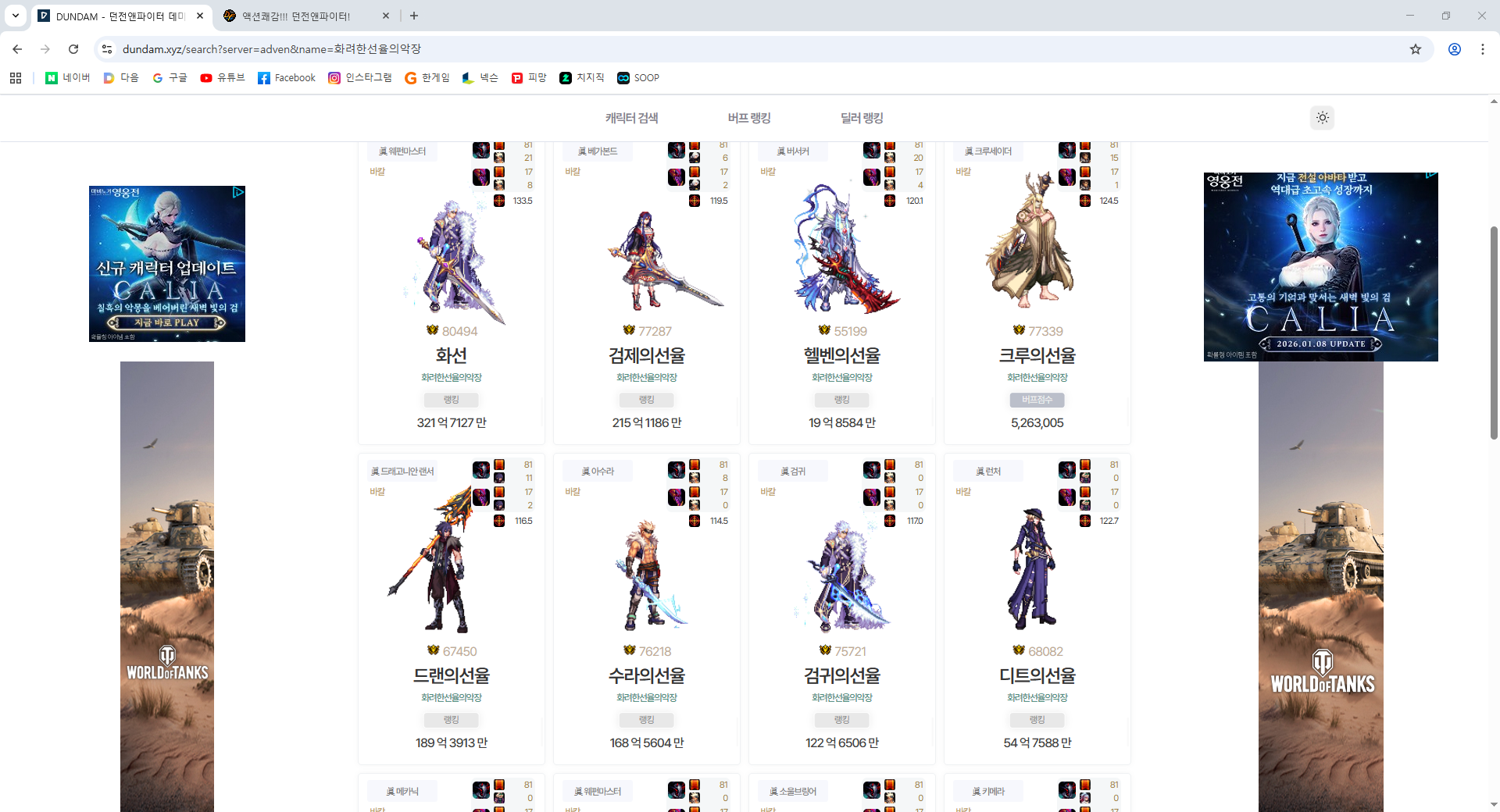
Task: Open the 딜러 랭킹 page
Action: tap(861, 118)
